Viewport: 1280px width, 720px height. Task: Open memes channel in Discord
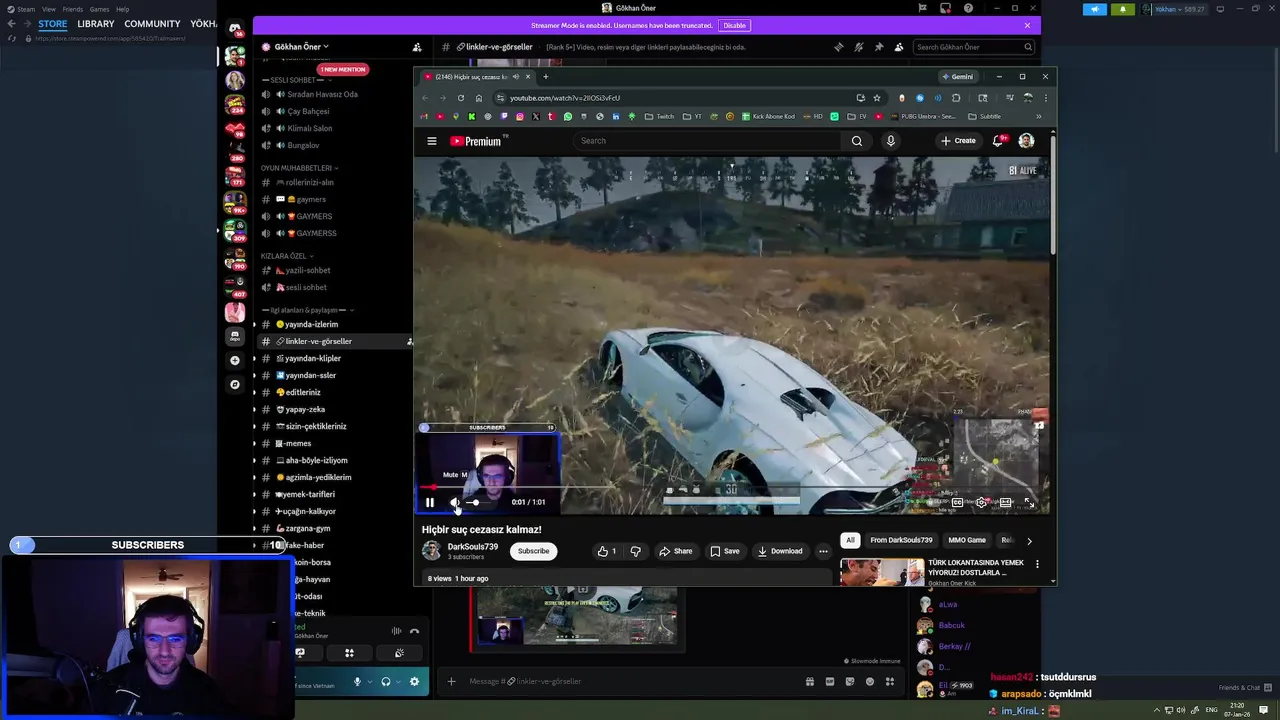tap(297, 443)
